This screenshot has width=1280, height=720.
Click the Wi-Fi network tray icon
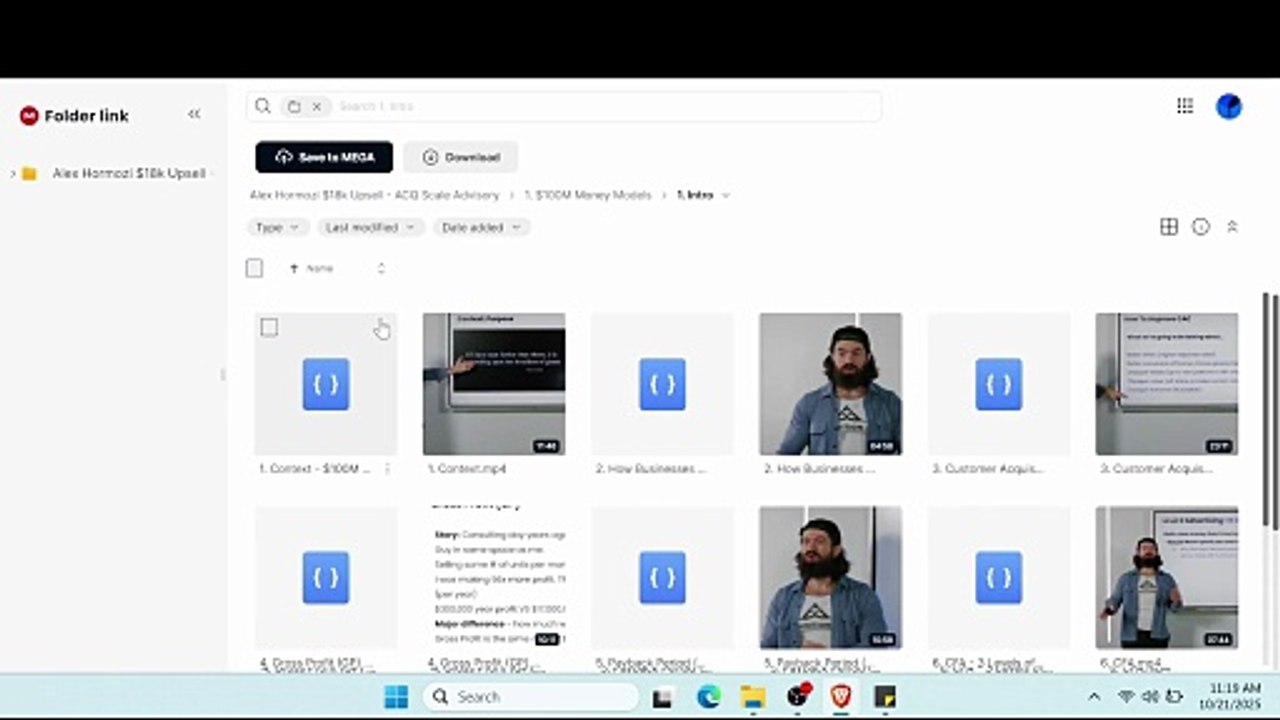pos(1126,697)
